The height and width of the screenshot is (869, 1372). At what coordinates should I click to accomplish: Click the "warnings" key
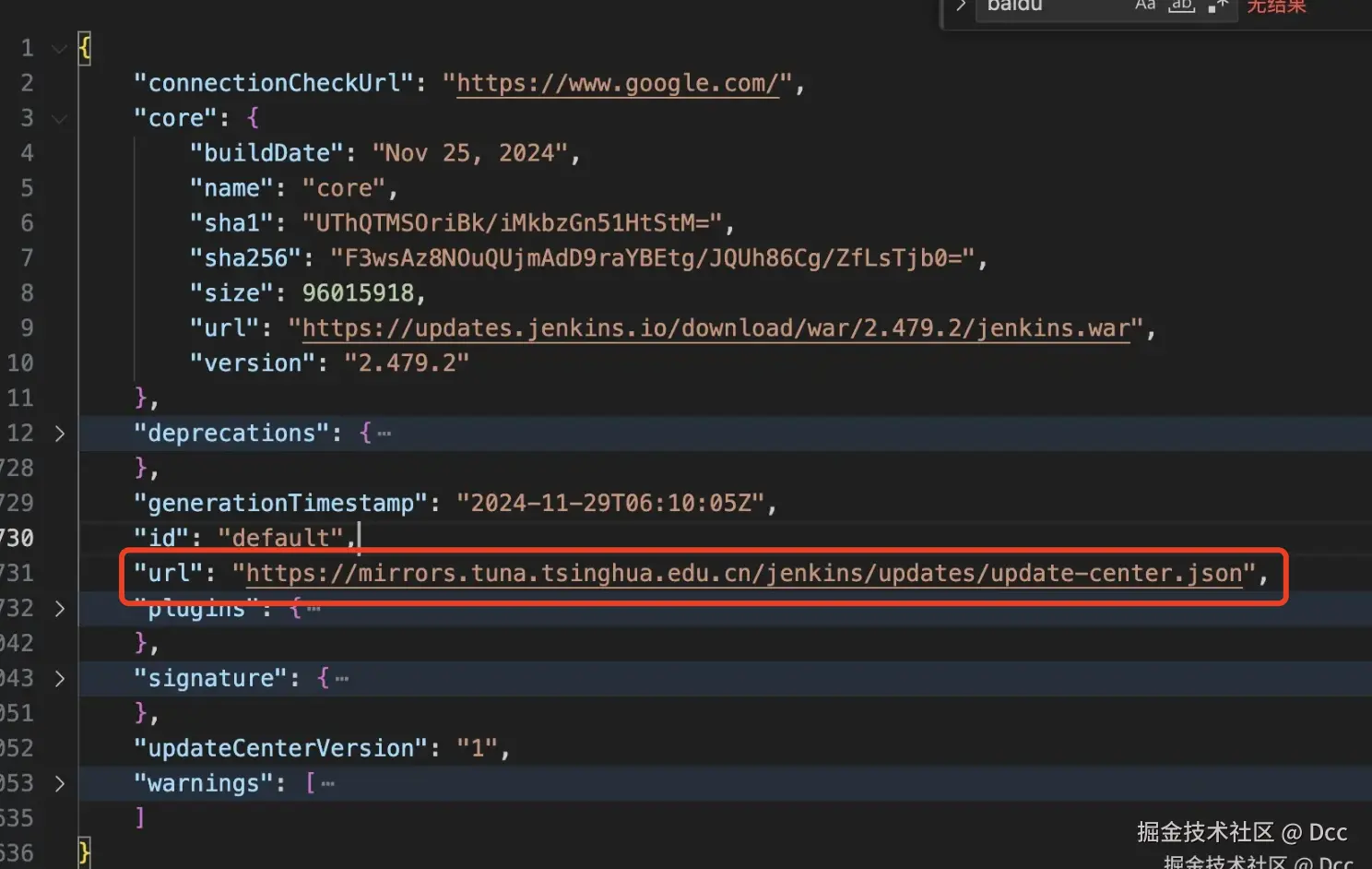203,784
